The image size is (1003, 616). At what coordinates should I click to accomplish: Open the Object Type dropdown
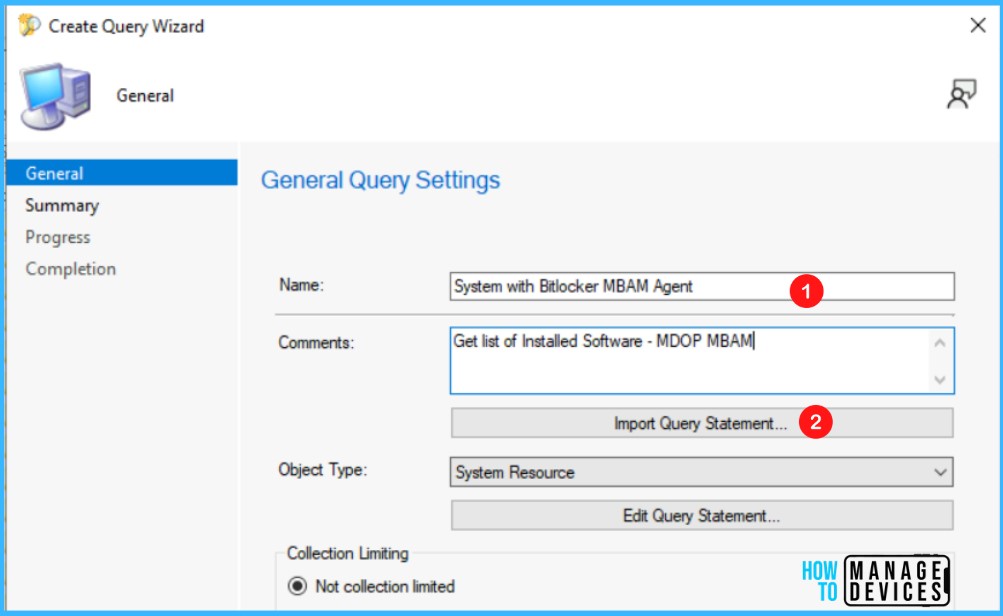(702, 472)
